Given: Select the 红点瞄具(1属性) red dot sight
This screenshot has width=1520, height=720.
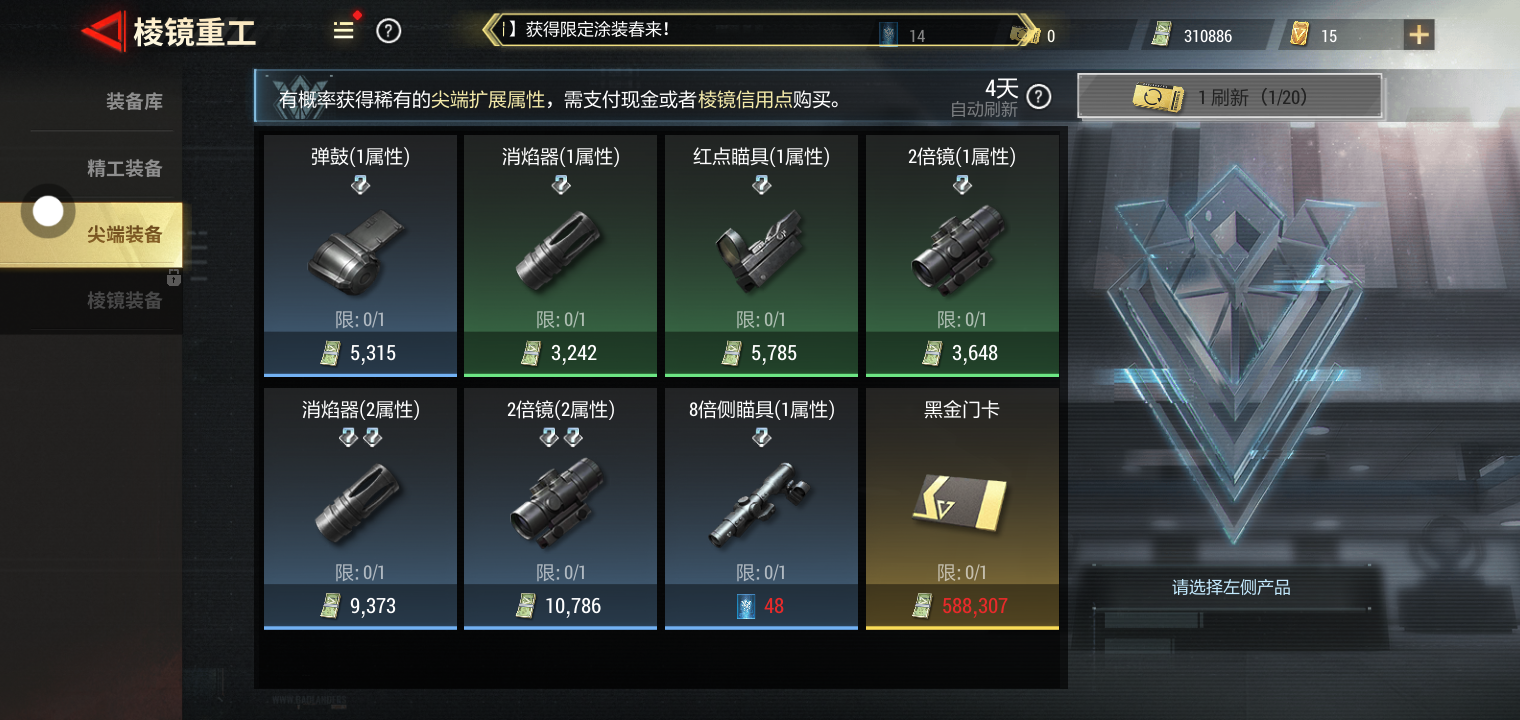Looking at the screenshot, I should 761,256.
